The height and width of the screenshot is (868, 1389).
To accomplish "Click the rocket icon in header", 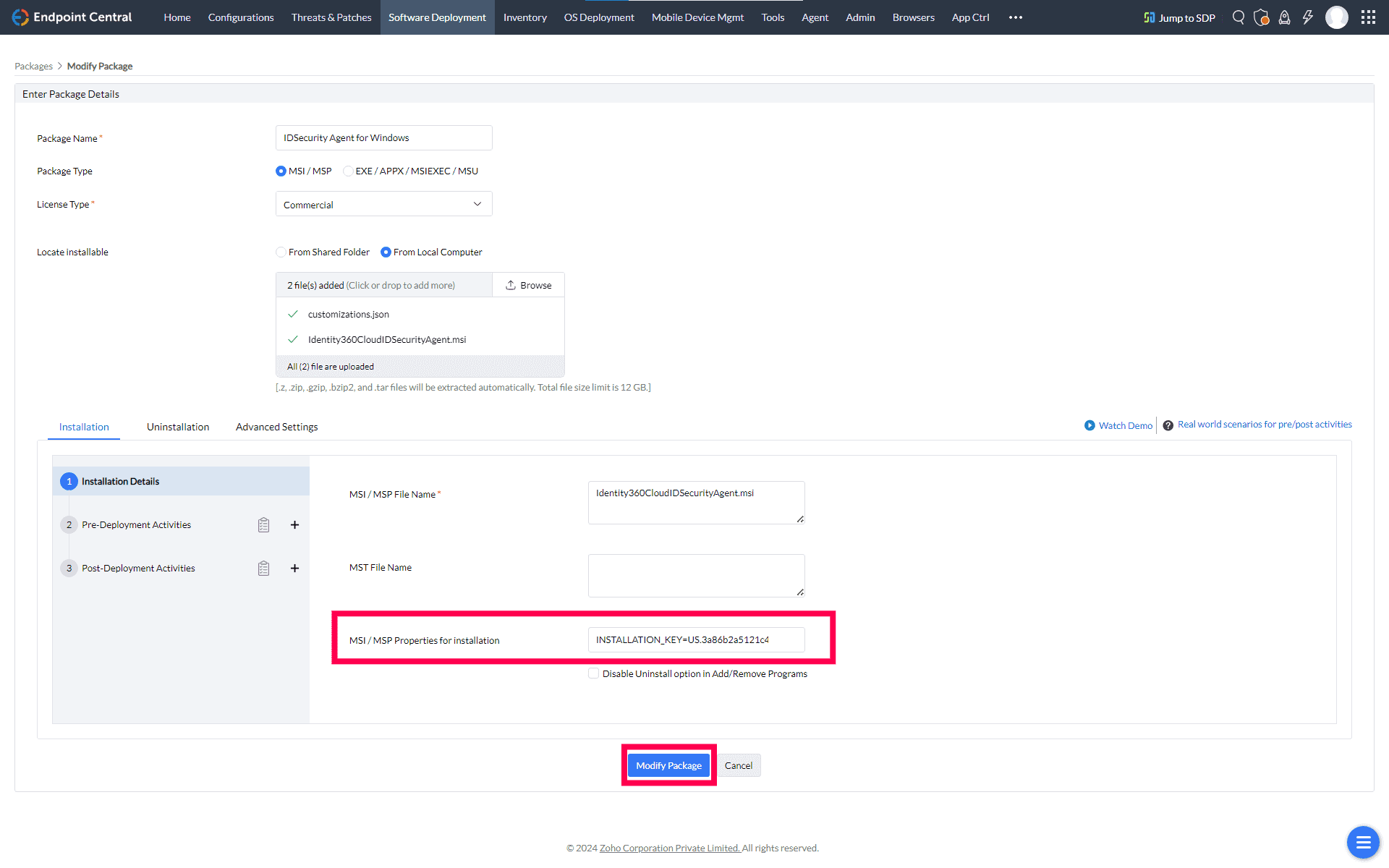I will 1284,17.
